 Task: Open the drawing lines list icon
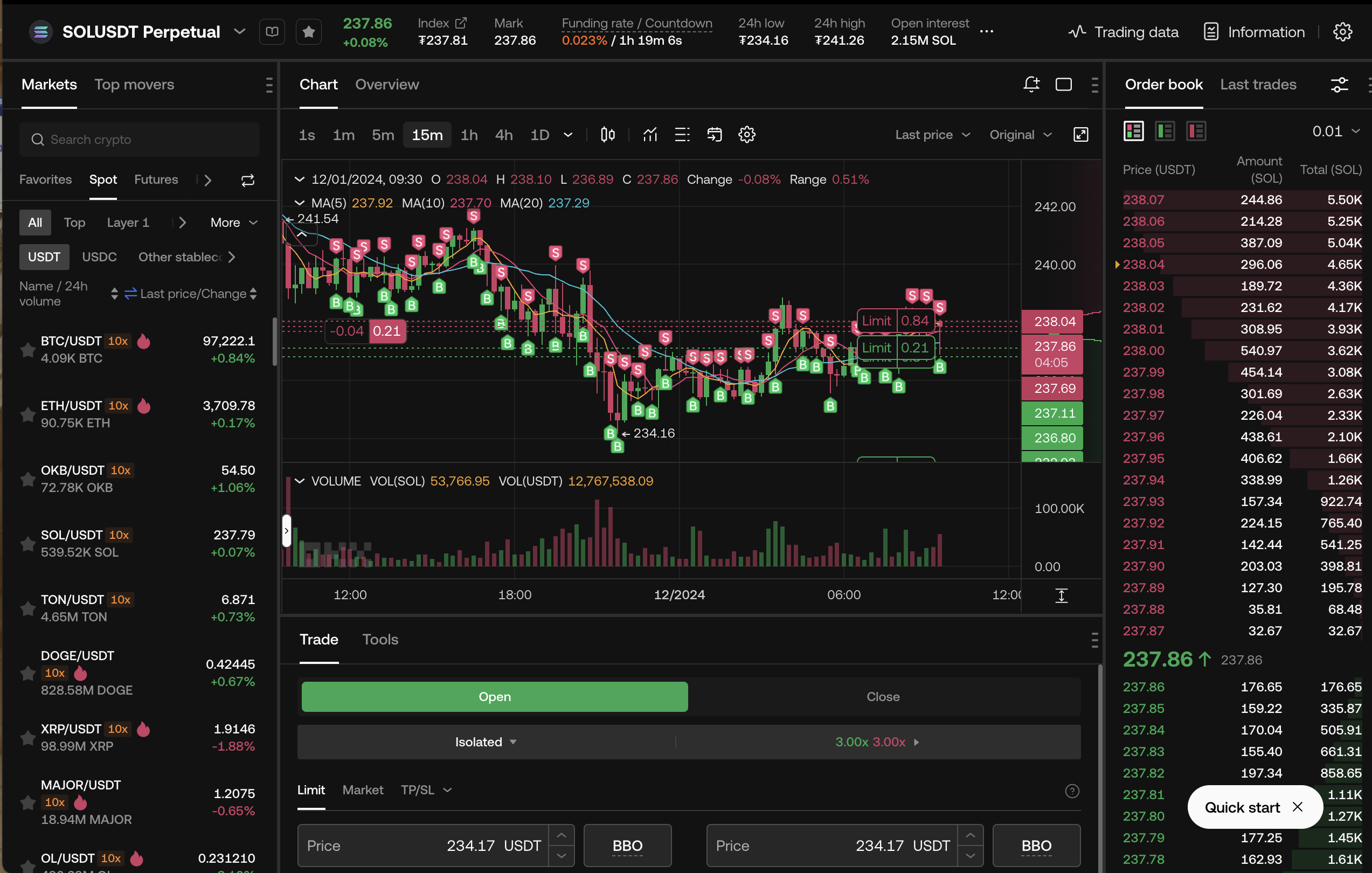coord(682,135)
